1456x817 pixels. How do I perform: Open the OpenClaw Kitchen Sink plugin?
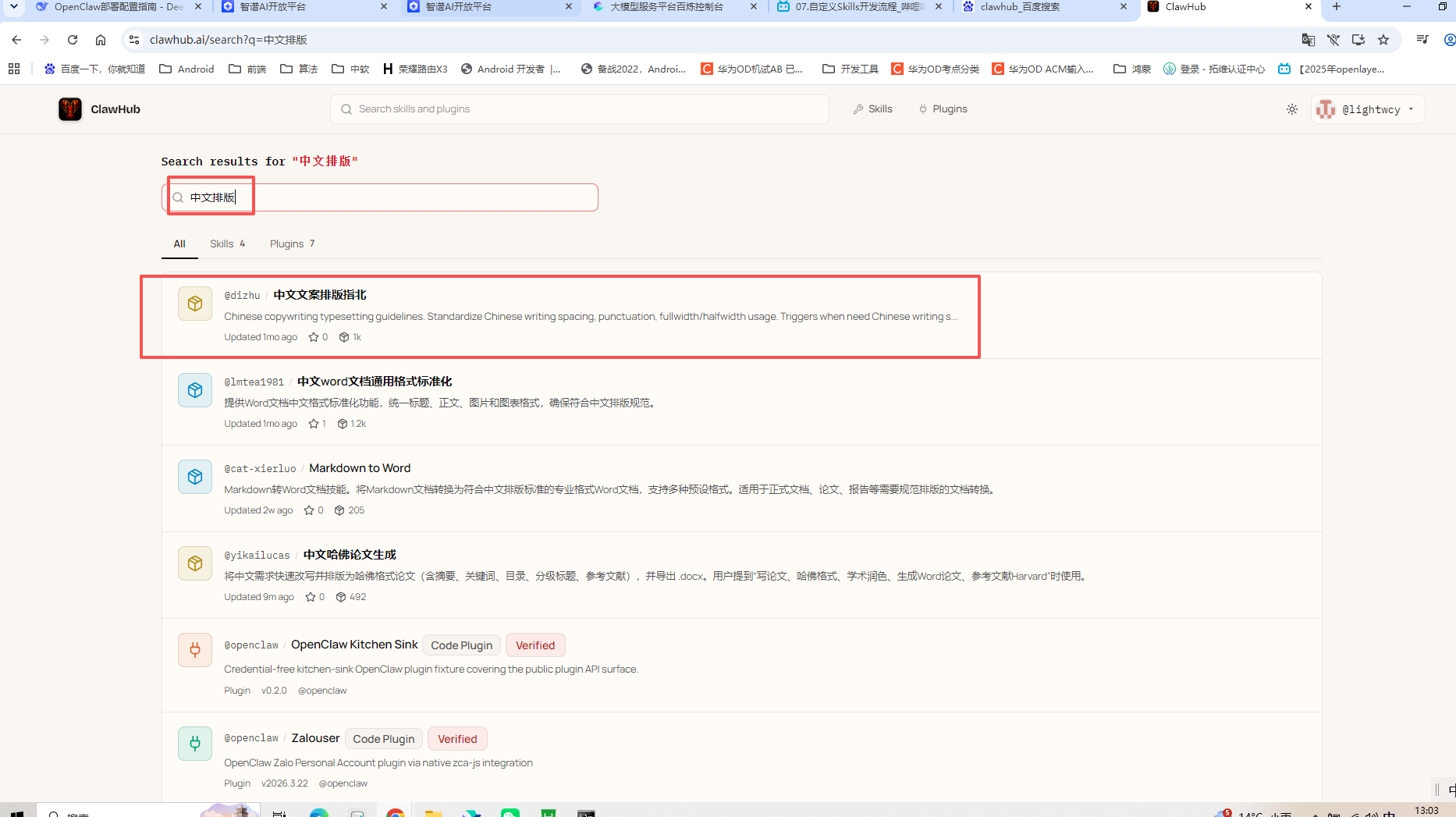pyautogui.click(x=354, y=645)
